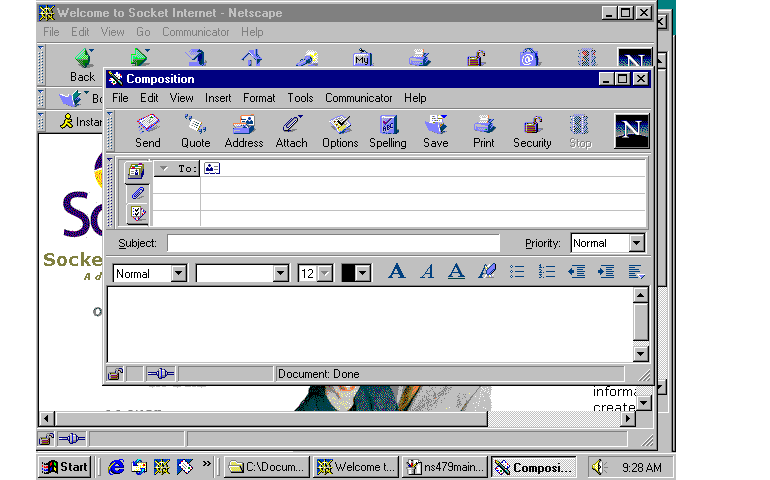
Task: Switch to Welcome t... taskbar button
Action: click(x=356, y=467)
